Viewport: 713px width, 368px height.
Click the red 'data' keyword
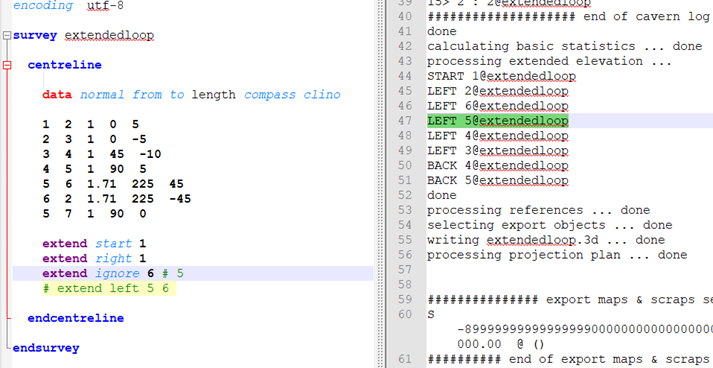[x=57, y=95]
